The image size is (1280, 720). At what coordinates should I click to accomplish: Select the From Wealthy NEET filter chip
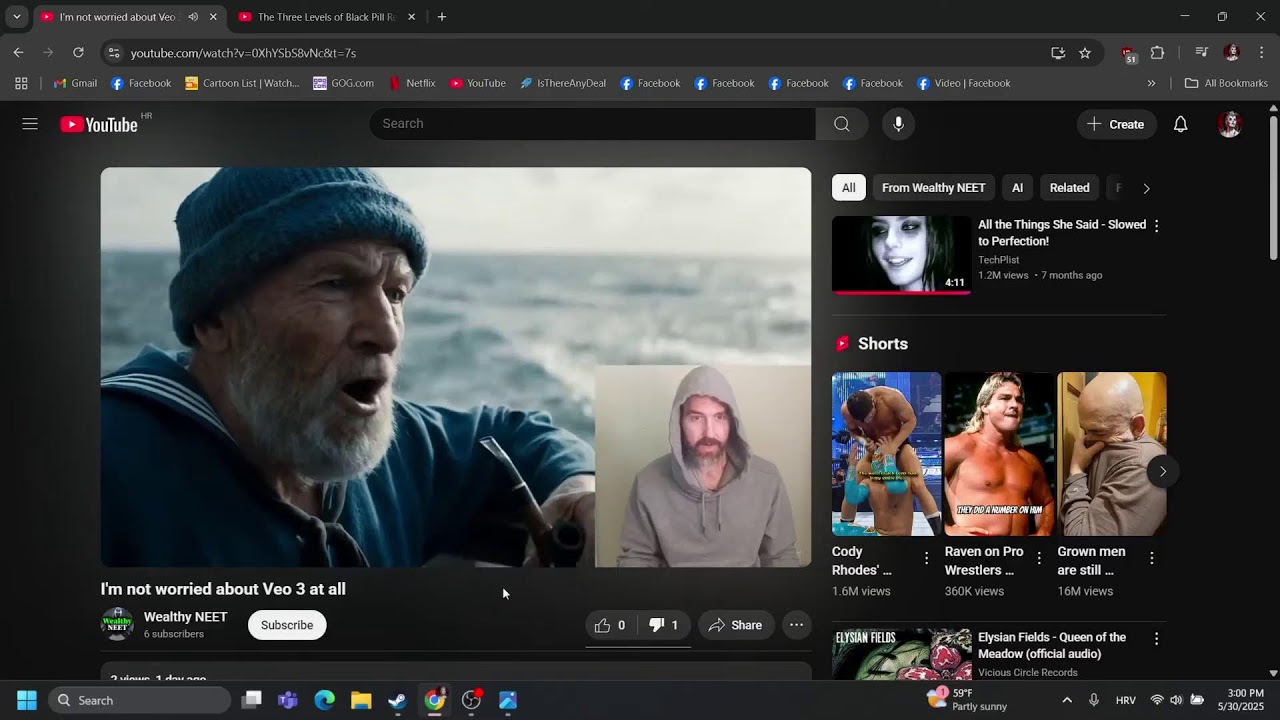[933, 188]
